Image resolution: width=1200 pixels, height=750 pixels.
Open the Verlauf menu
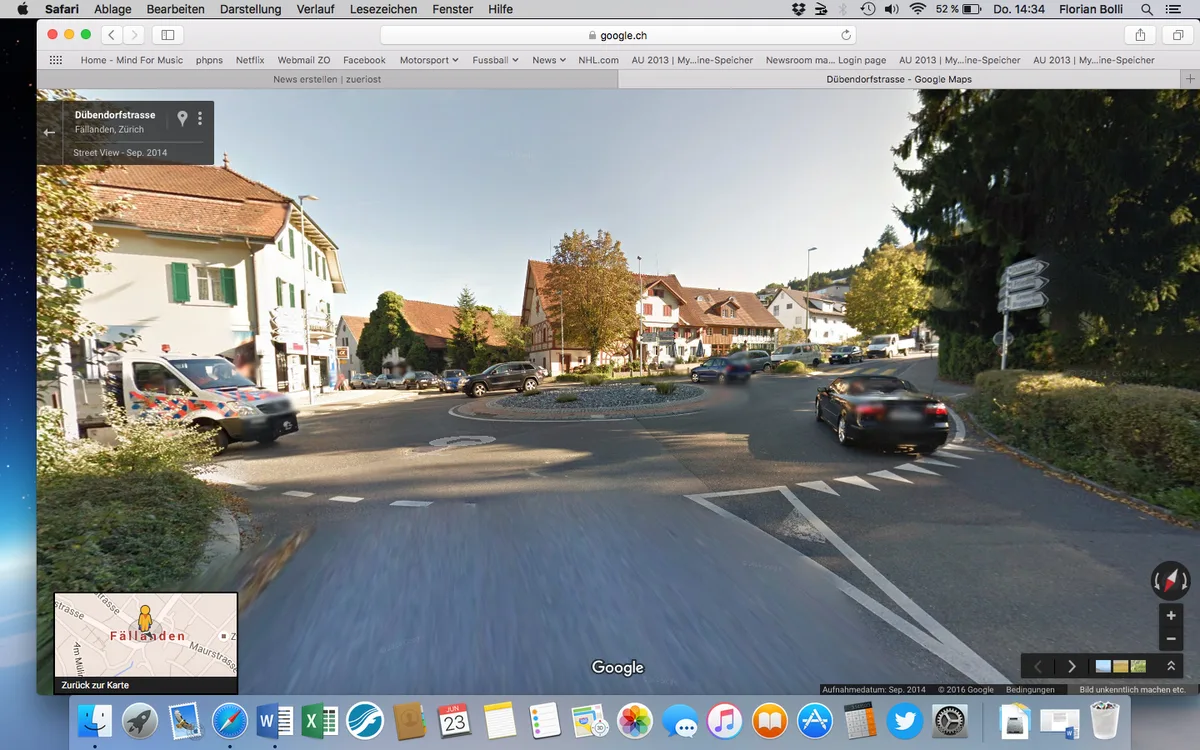point(316,9)
